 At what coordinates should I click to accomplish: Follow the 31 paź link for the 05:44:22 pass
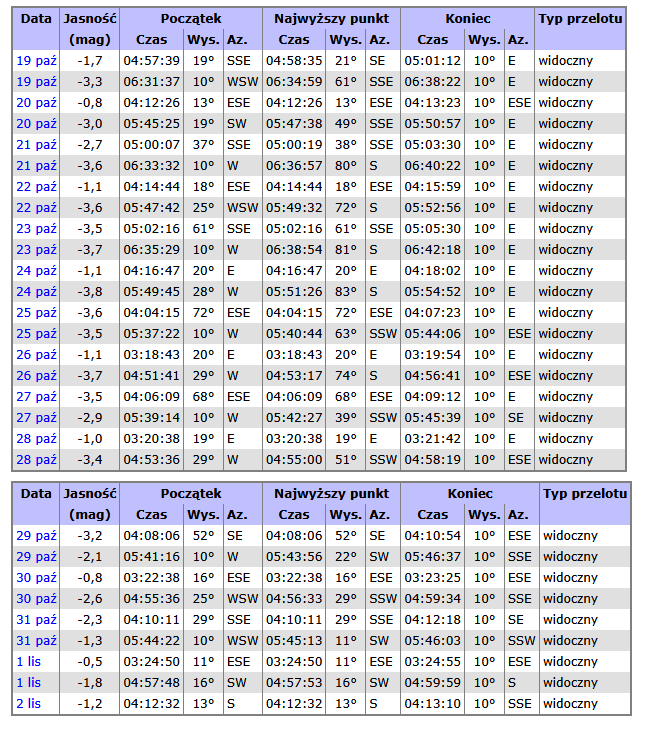point(36,640)
